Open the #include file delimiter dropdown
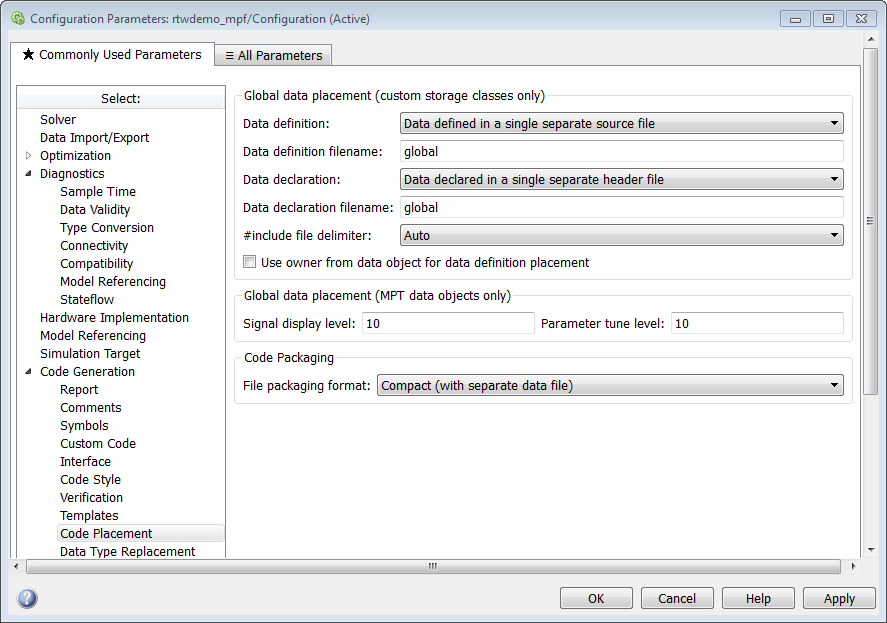 621,236
